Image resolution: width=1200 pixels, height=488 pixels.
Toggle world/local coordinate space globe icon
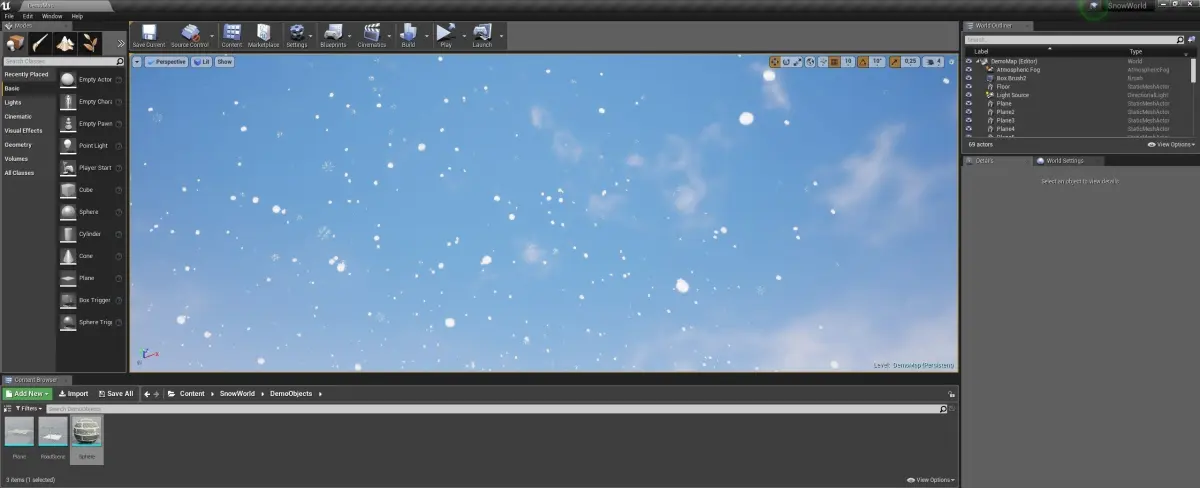(x=810, y=62)
